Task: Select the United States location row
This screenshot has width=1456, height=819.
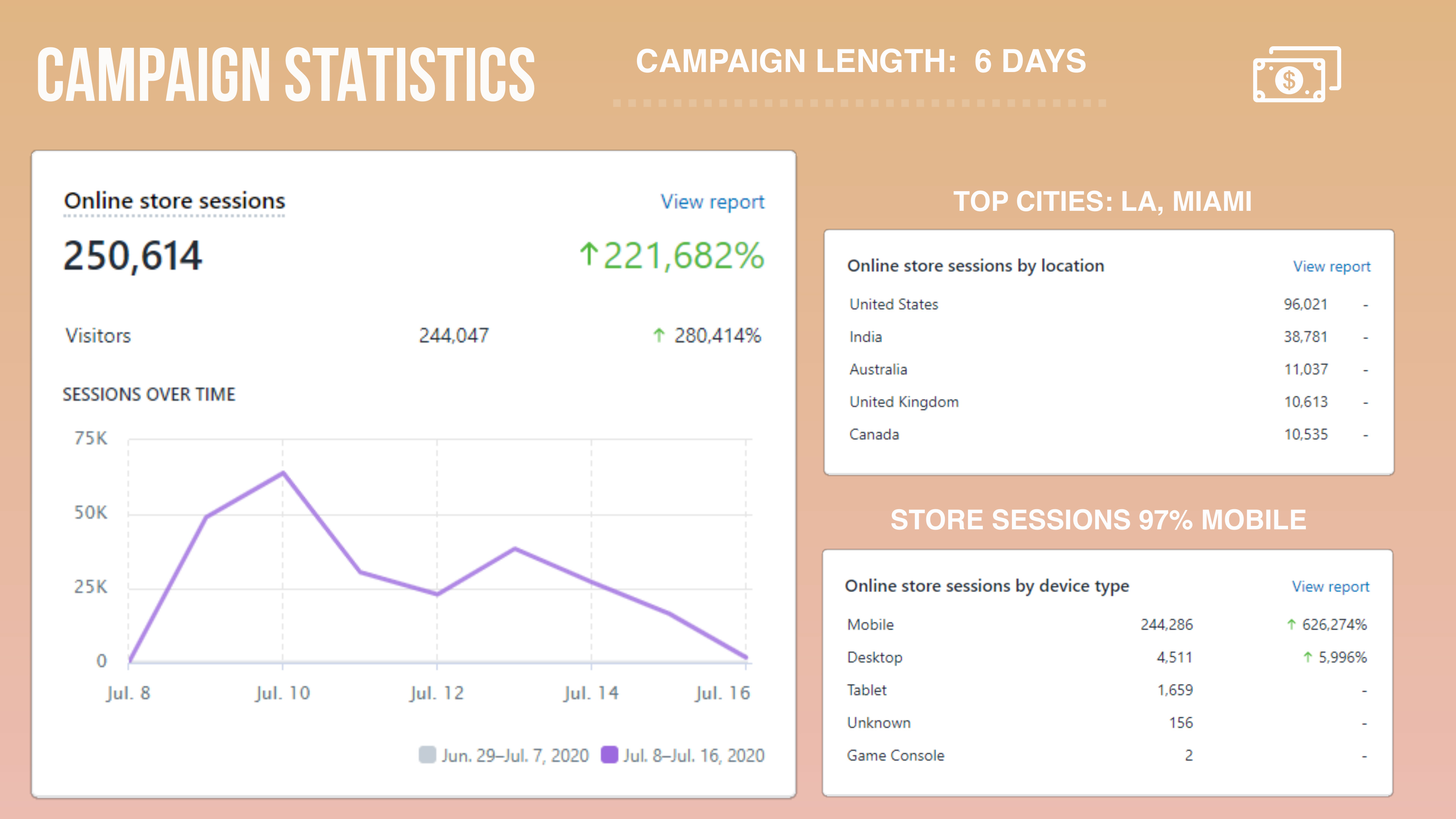Action: coord(1108,304)
